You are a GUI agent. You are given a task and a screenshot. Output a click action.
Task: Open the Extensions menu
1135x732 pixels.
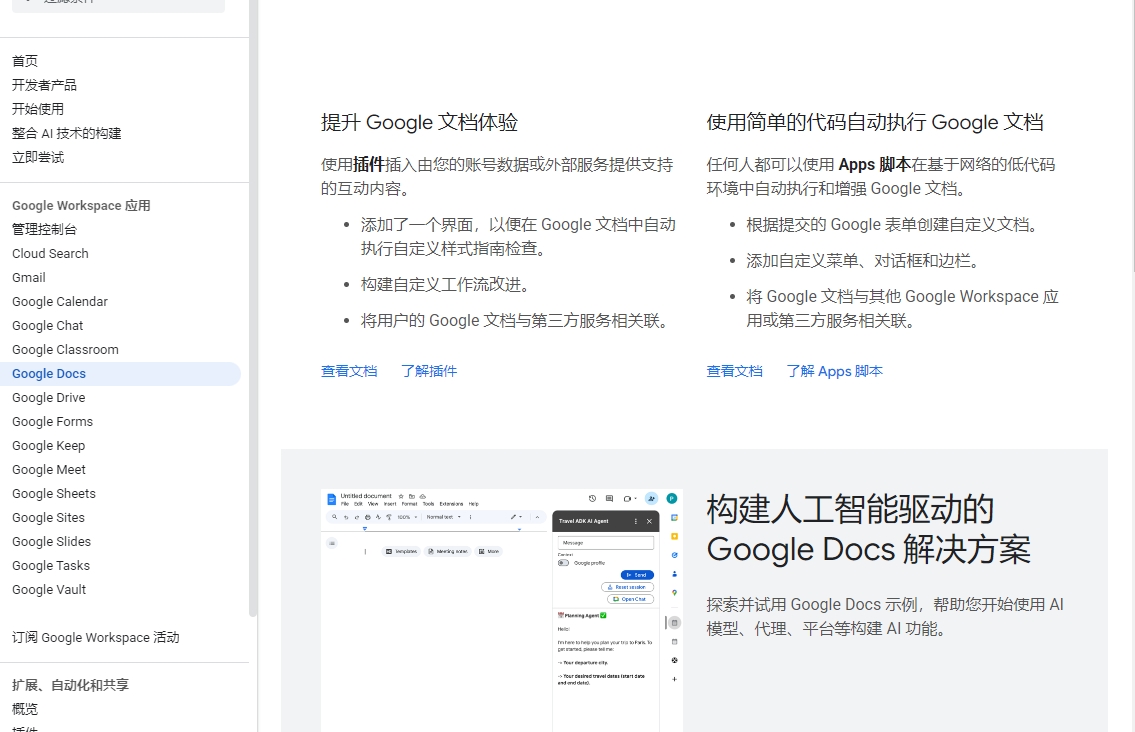(452, 504)
